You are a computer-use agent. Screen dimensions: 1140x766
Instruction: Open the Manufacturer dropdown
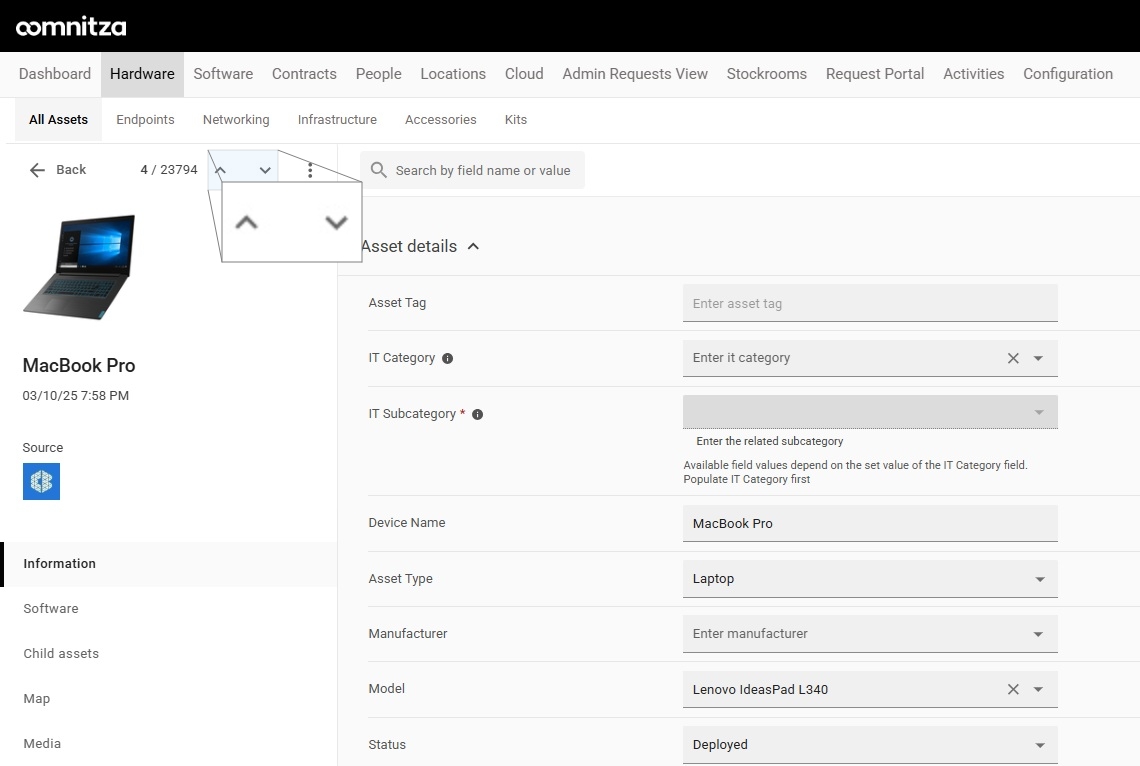coord(870,634)
